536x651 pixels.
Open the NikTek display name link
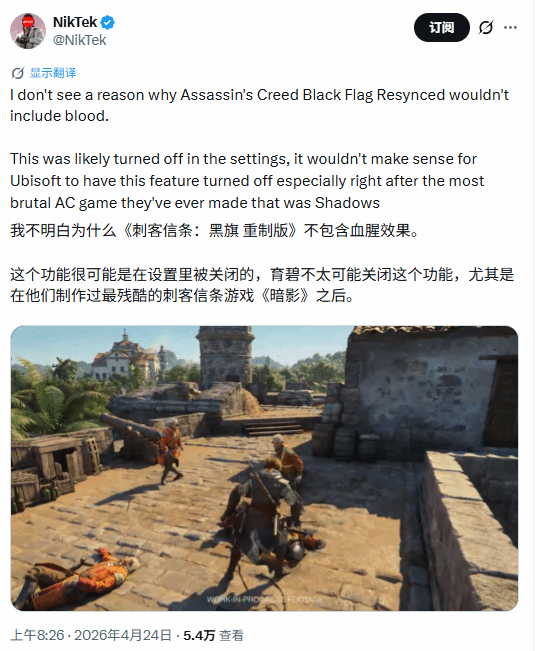(75, 22)
